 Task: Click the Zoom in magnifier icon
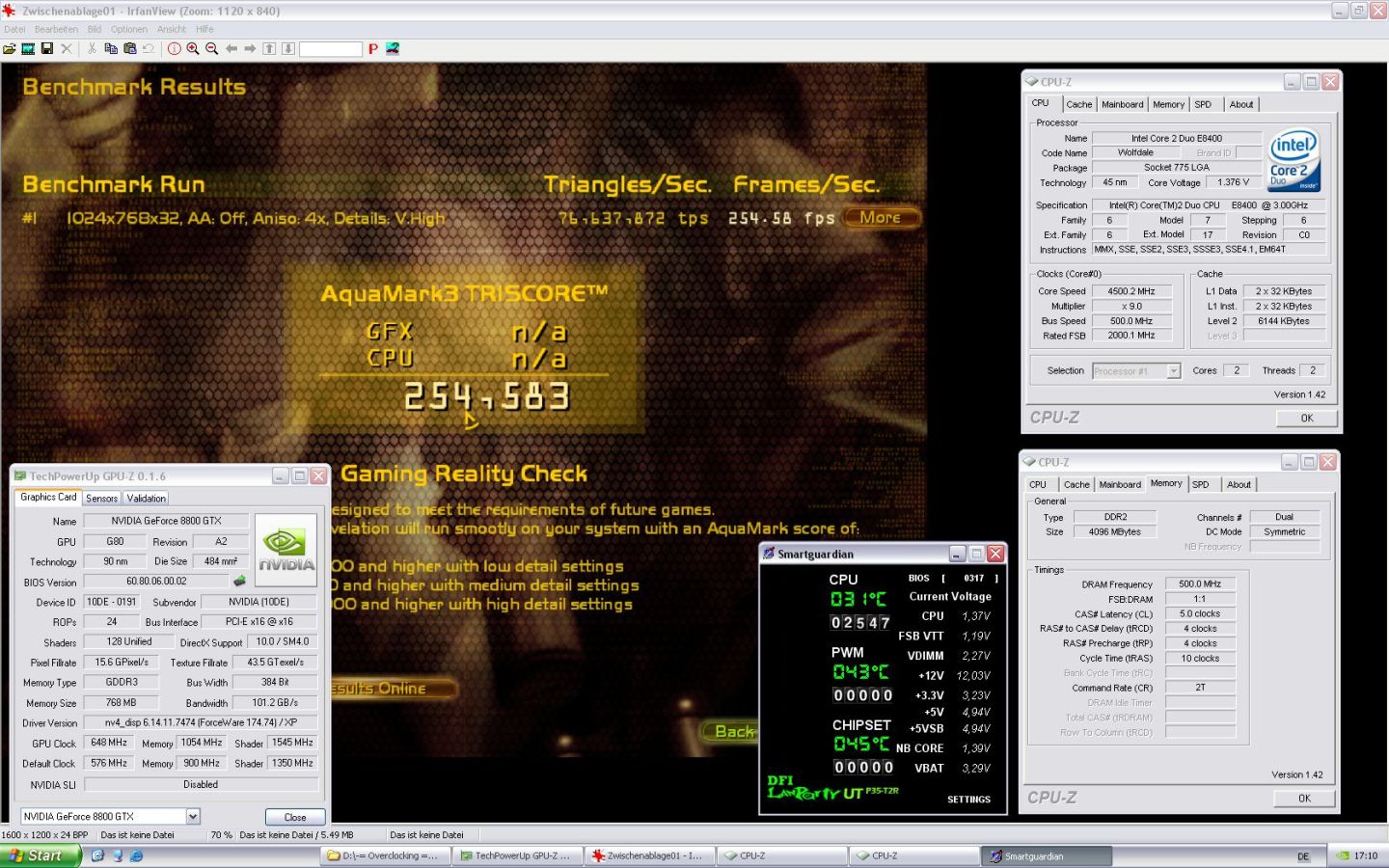[x=193, y=48]
